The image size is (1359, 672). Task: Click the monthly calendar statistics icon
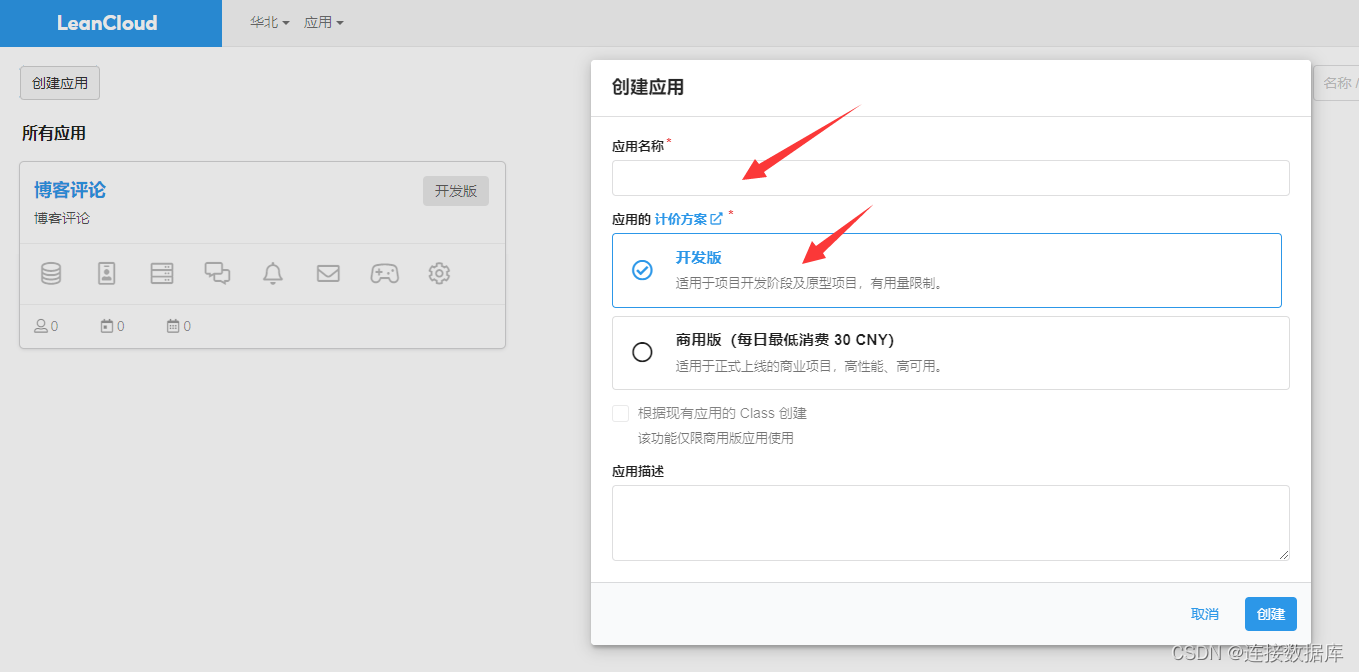tap(173, 326)
